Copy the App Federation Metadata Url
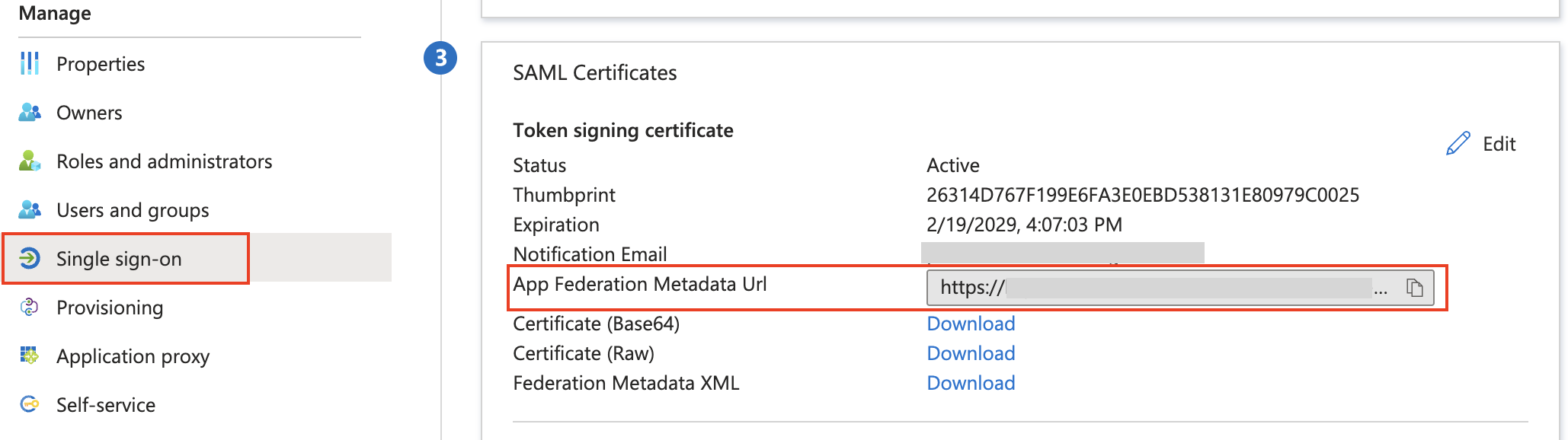The image size is (1568, 440). point(1414,288)
